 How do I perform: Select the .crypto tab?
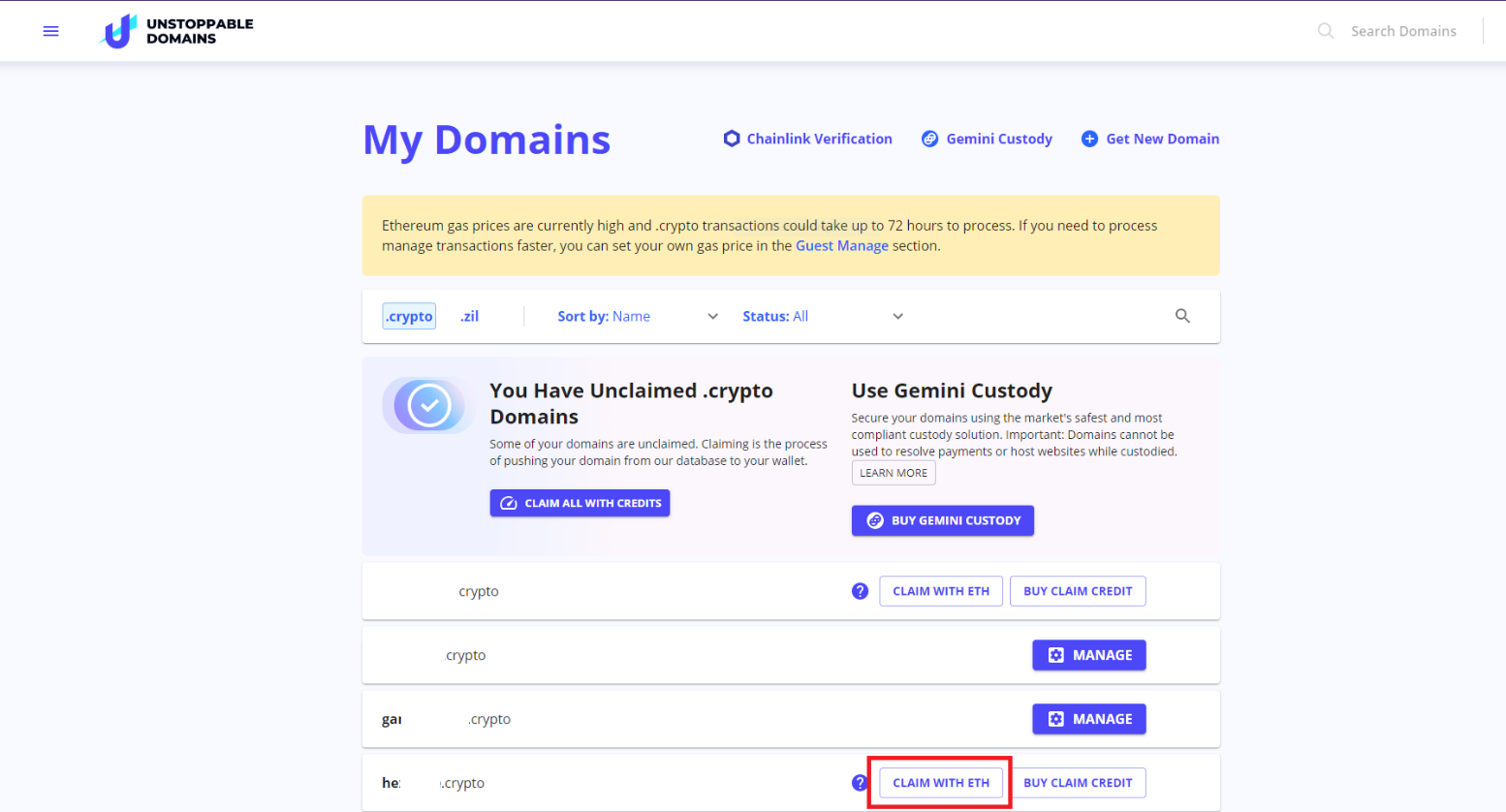tap(409, 316)
